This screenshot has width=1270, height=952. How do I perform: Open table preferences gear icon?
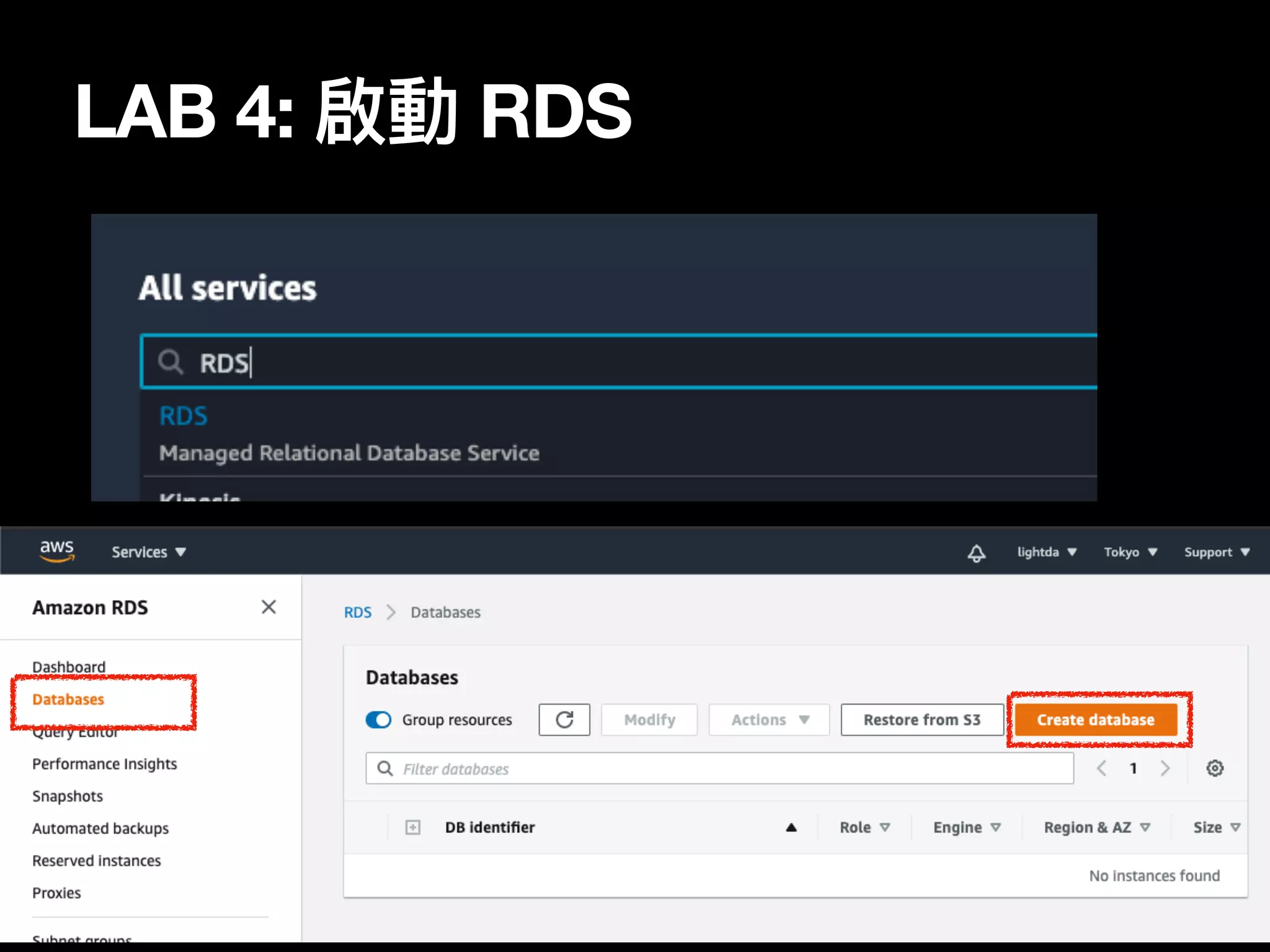click(x=1215, y=769)
